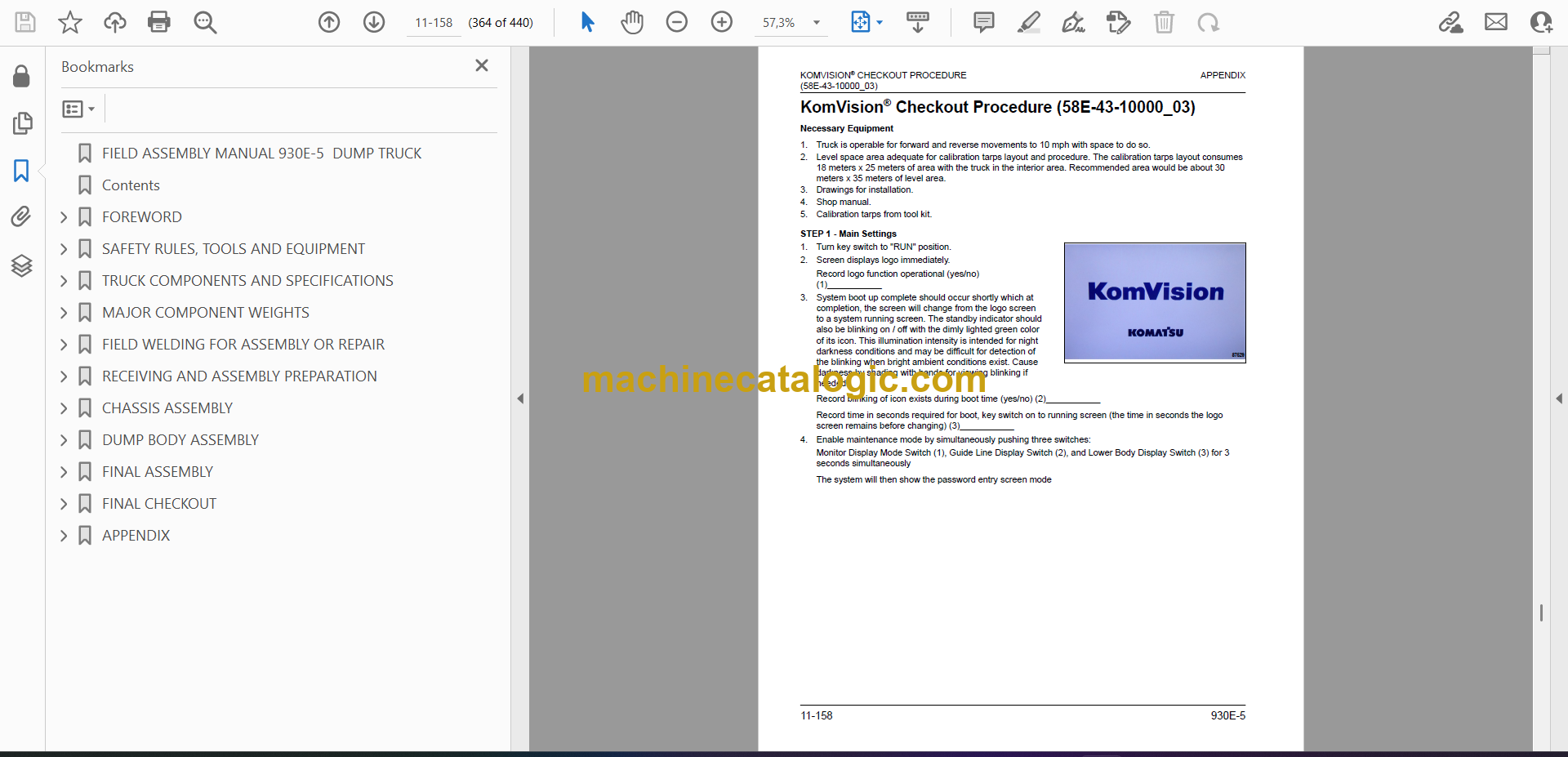Expand TRUCK COMPONENTS AND SPECIFICATIONS
This screenshot has height=757, width=1568.
coord(64,281)
